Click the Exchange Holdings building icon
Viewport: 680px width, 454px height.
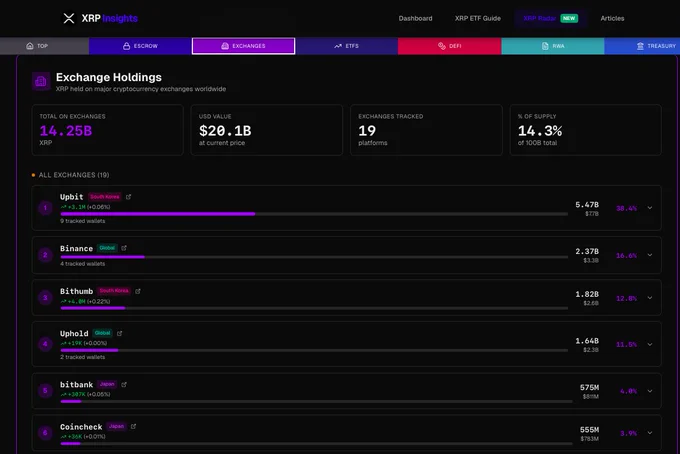pos(41,81)
